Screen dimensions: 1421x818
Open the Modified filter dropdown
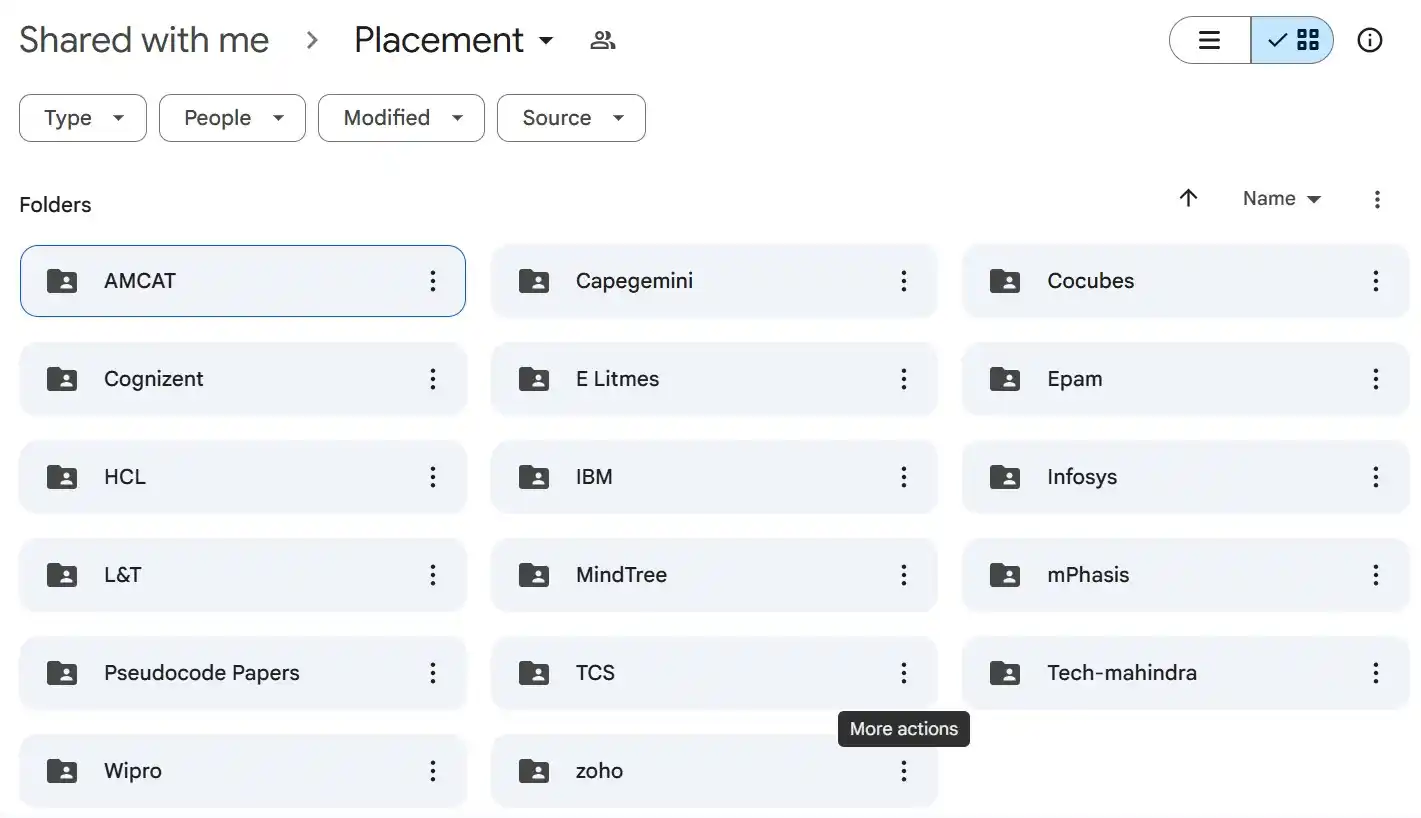(x=401, y=118)
